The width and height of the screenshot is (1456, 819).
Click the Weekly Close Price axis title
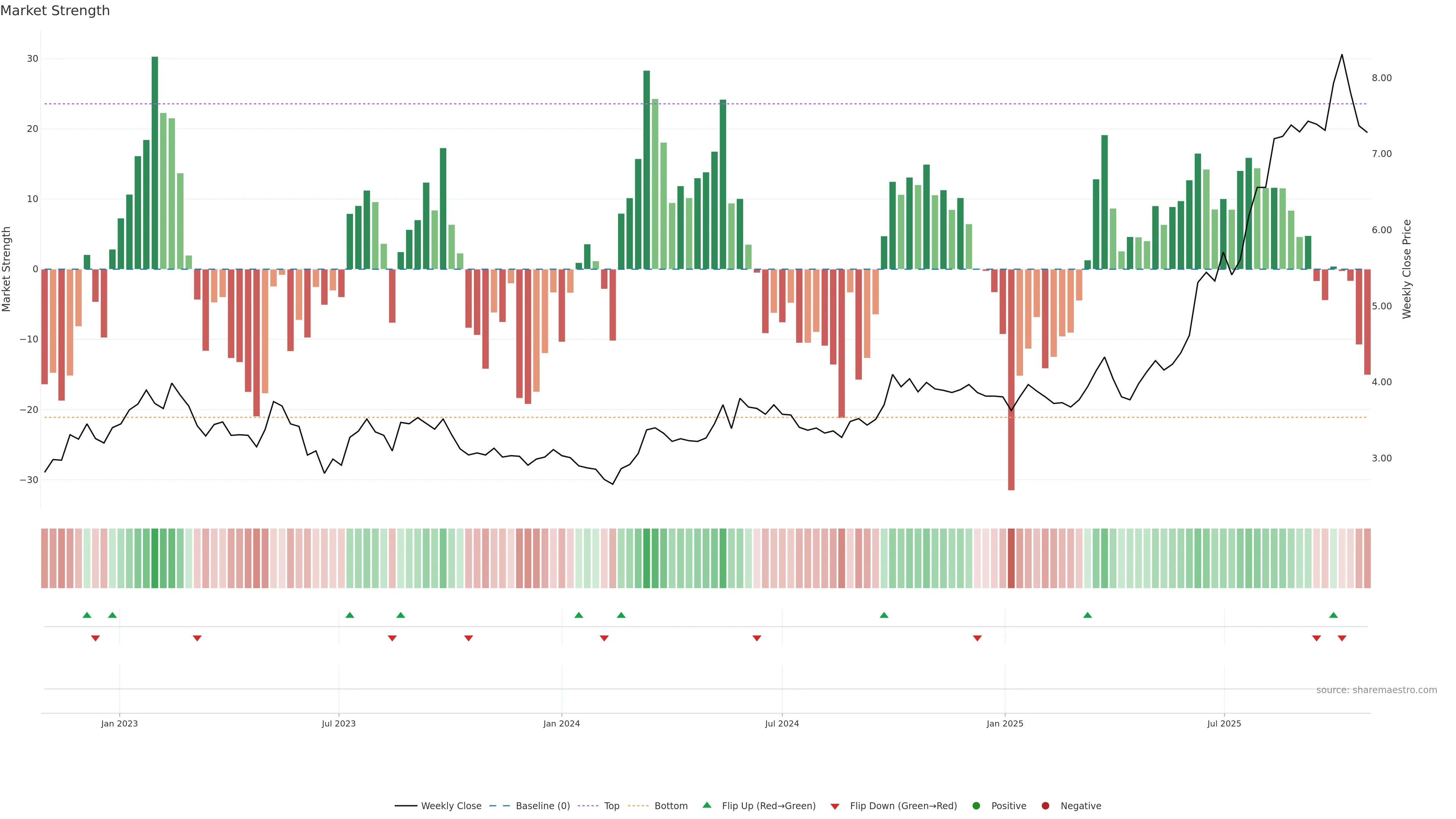point(1407,269)
